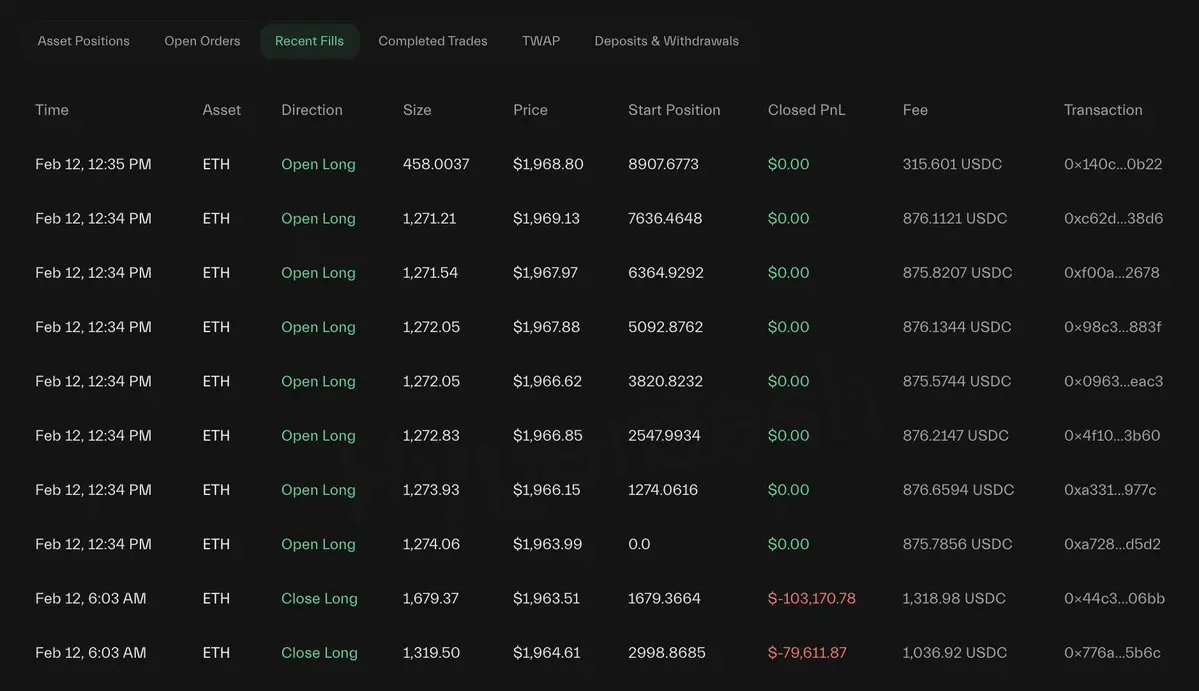
Task: Select the Recent Fills tab
Action: point(309,41)
